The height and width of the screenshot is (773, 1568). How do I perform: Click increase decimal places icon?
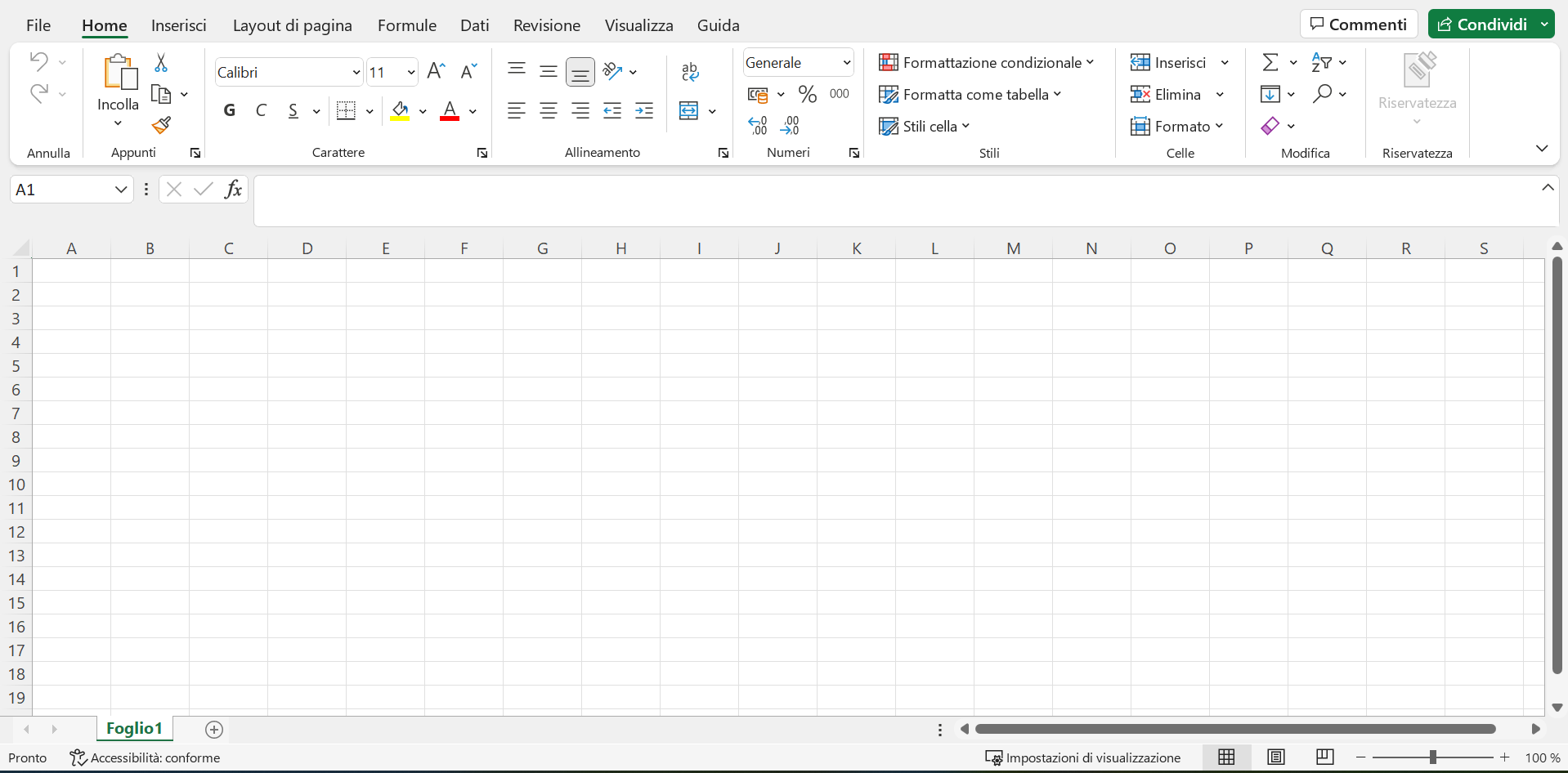pyautogui.click(x=758, y=125)
